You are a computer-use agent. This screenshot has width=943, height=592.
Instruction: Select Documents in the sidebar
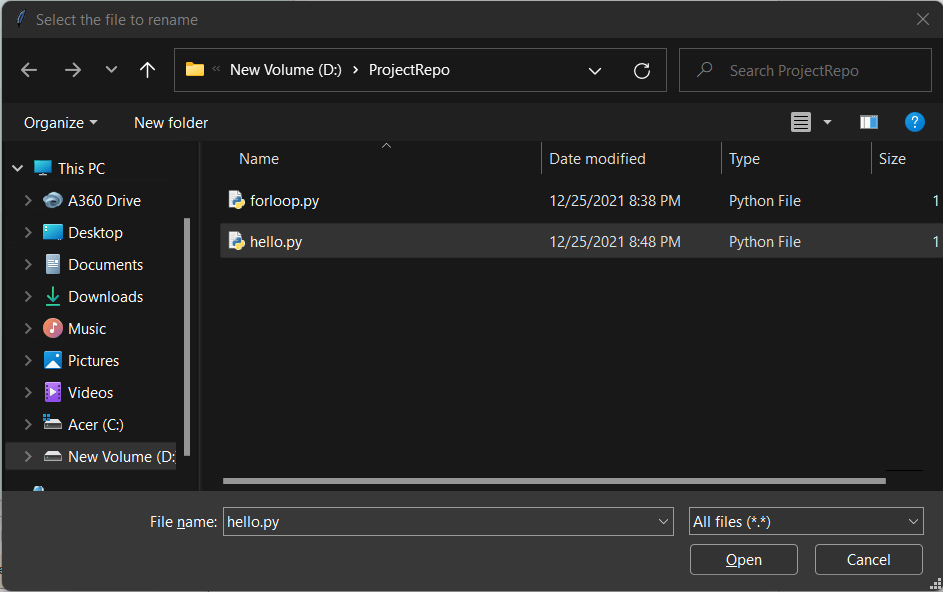(104, 264)
